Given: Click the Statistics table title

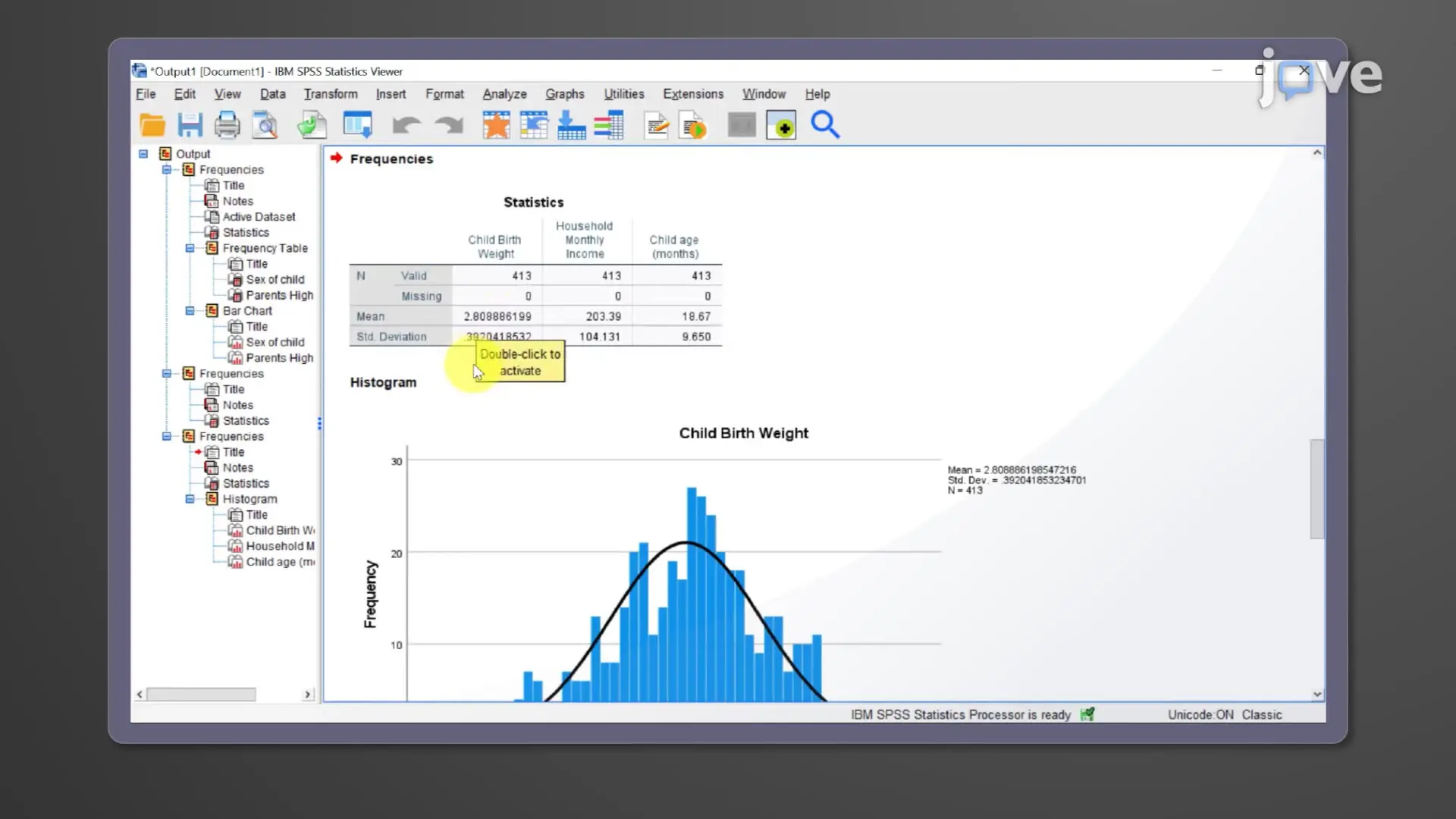Looking at the screenshot, I should tap(534, 202).
